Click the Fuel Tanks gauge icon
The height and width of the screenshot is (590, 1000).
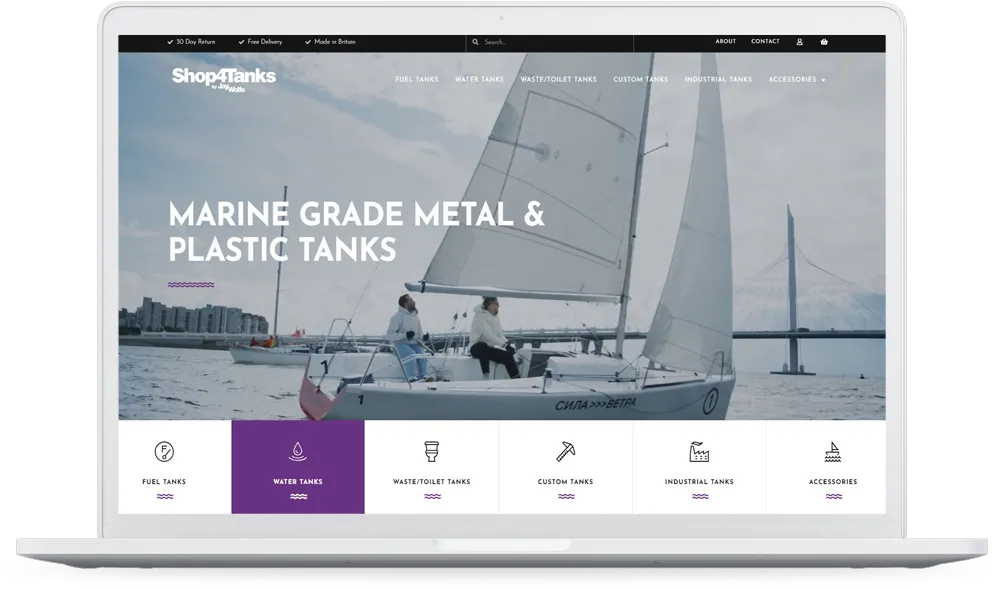pos(165,452)
